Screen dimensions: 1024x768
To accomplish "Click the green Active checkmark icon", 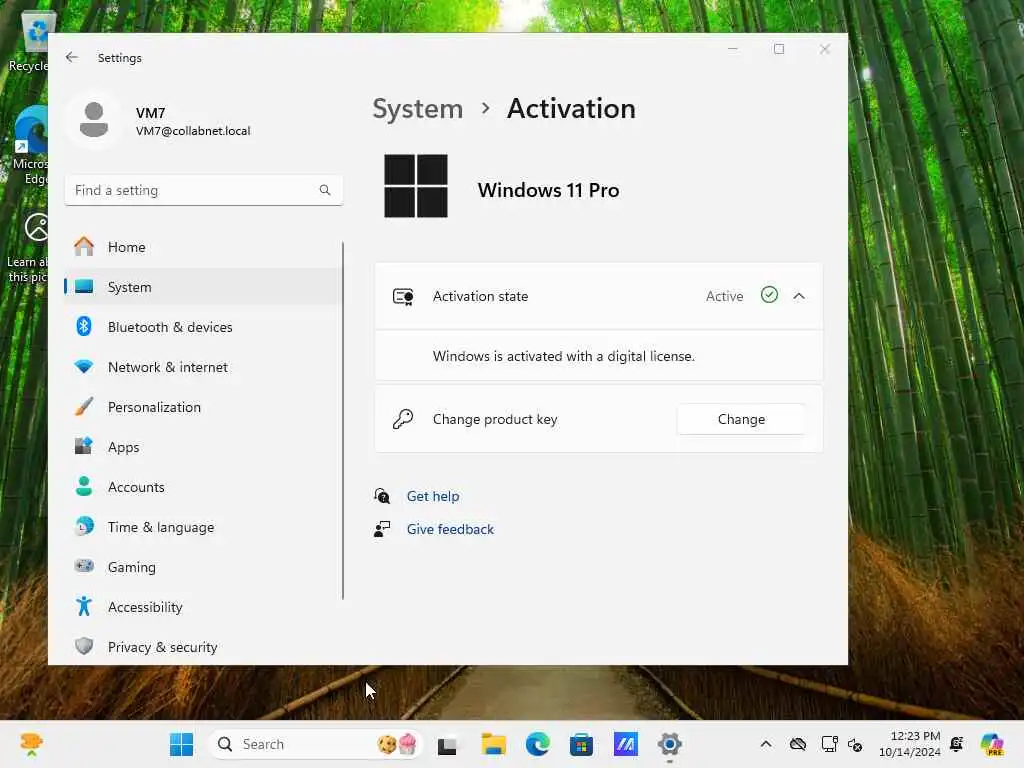I will (769, 295).
